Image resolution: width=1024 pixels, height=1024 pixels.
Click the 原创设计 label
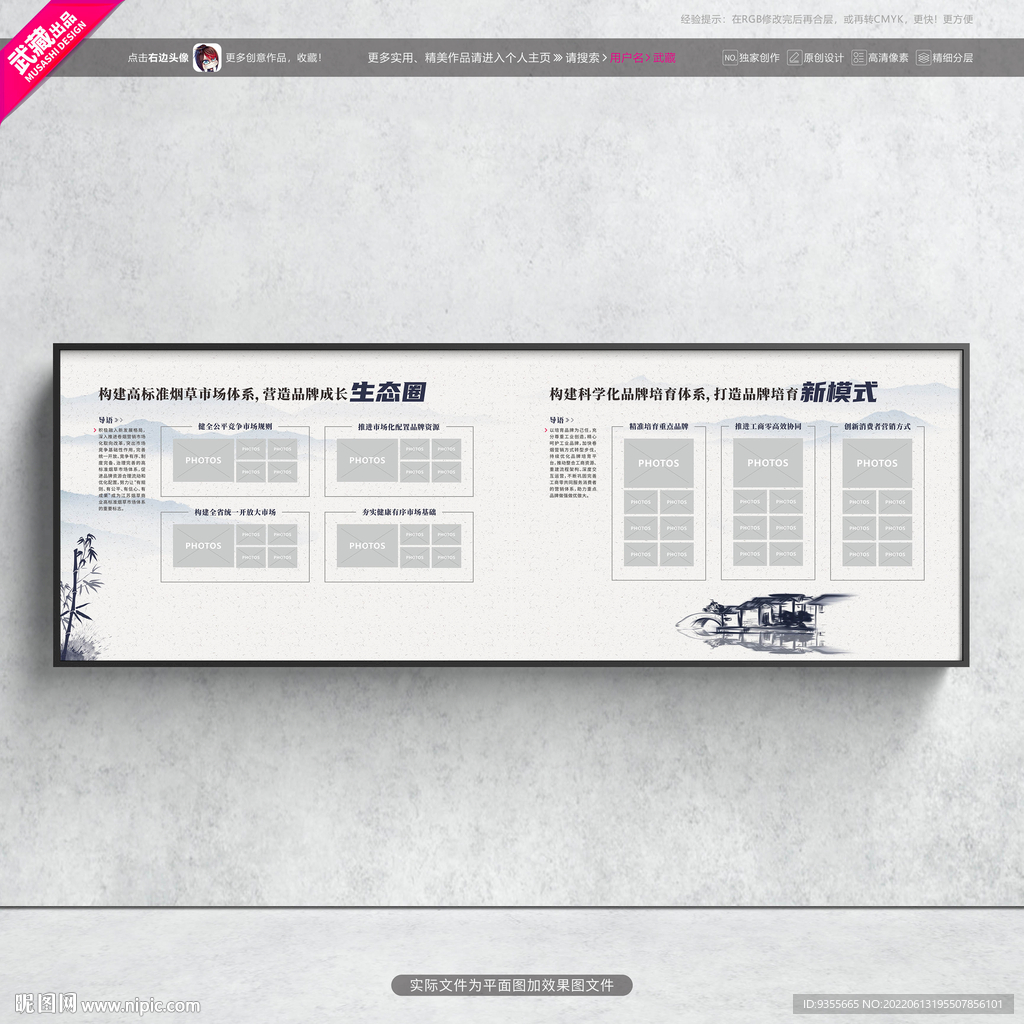824,57
